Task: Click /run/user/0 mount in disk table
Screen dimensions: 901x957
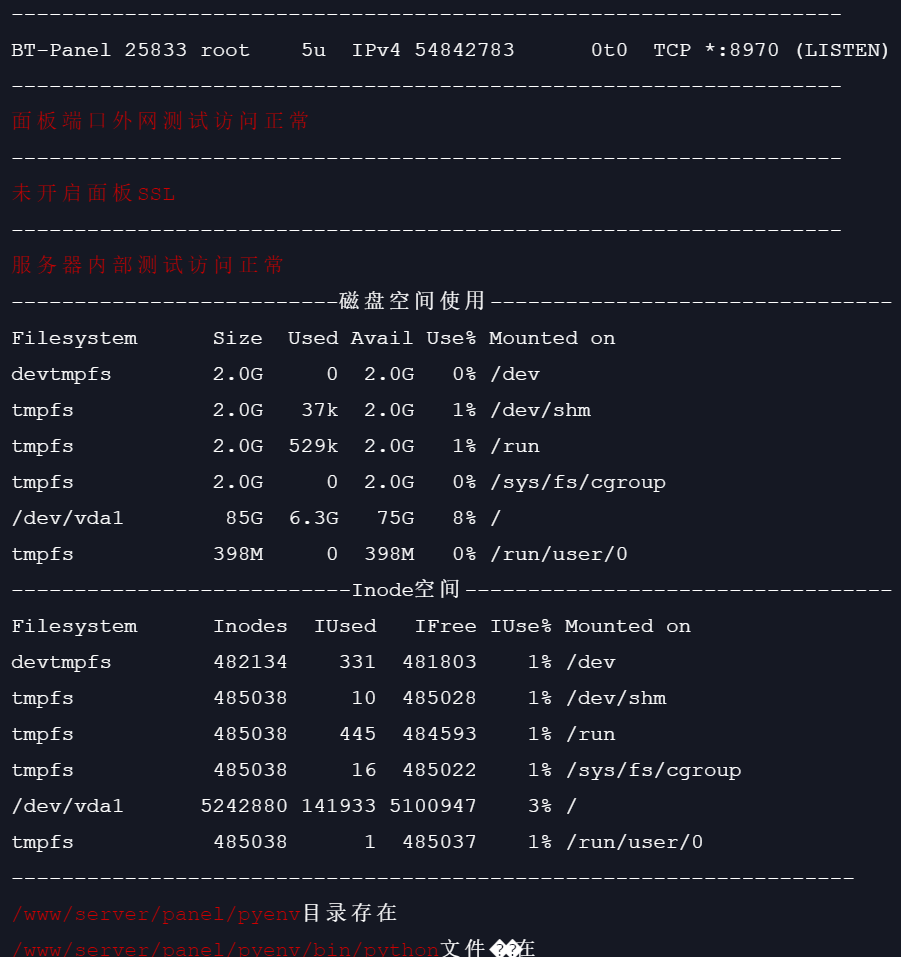Action: tap(559, 554)
